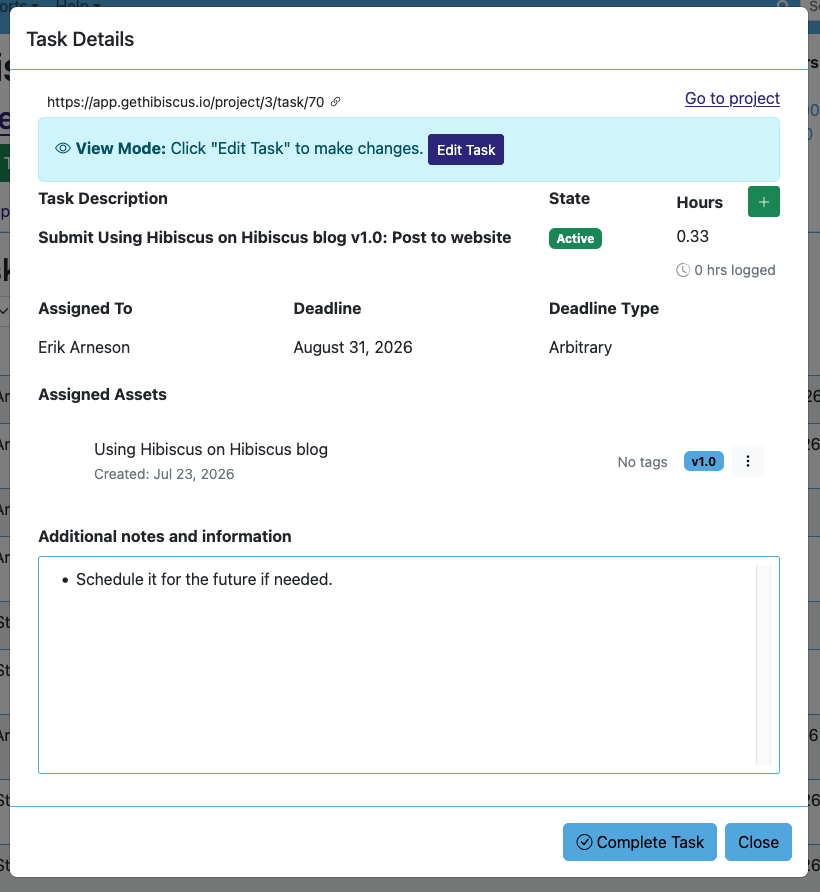Screen dimensions: 820x892
Task: Close the Task Details dialog
Action: [758, 842]
